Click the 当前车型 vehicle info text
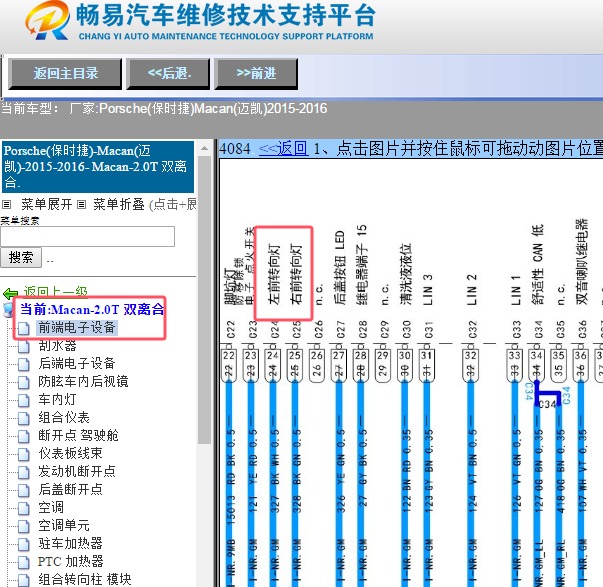The height and width of the screenshot is (587, 603). [164, 108]
